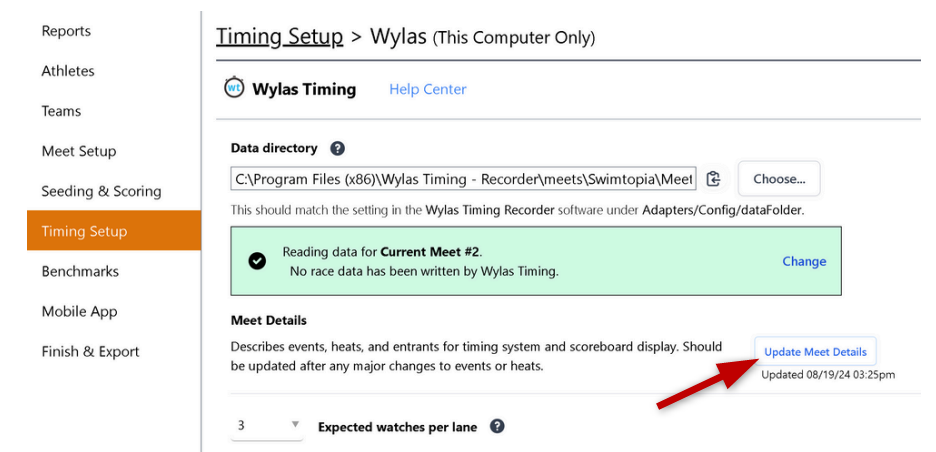Click the copy path clipboard icon

pos(714,179)
